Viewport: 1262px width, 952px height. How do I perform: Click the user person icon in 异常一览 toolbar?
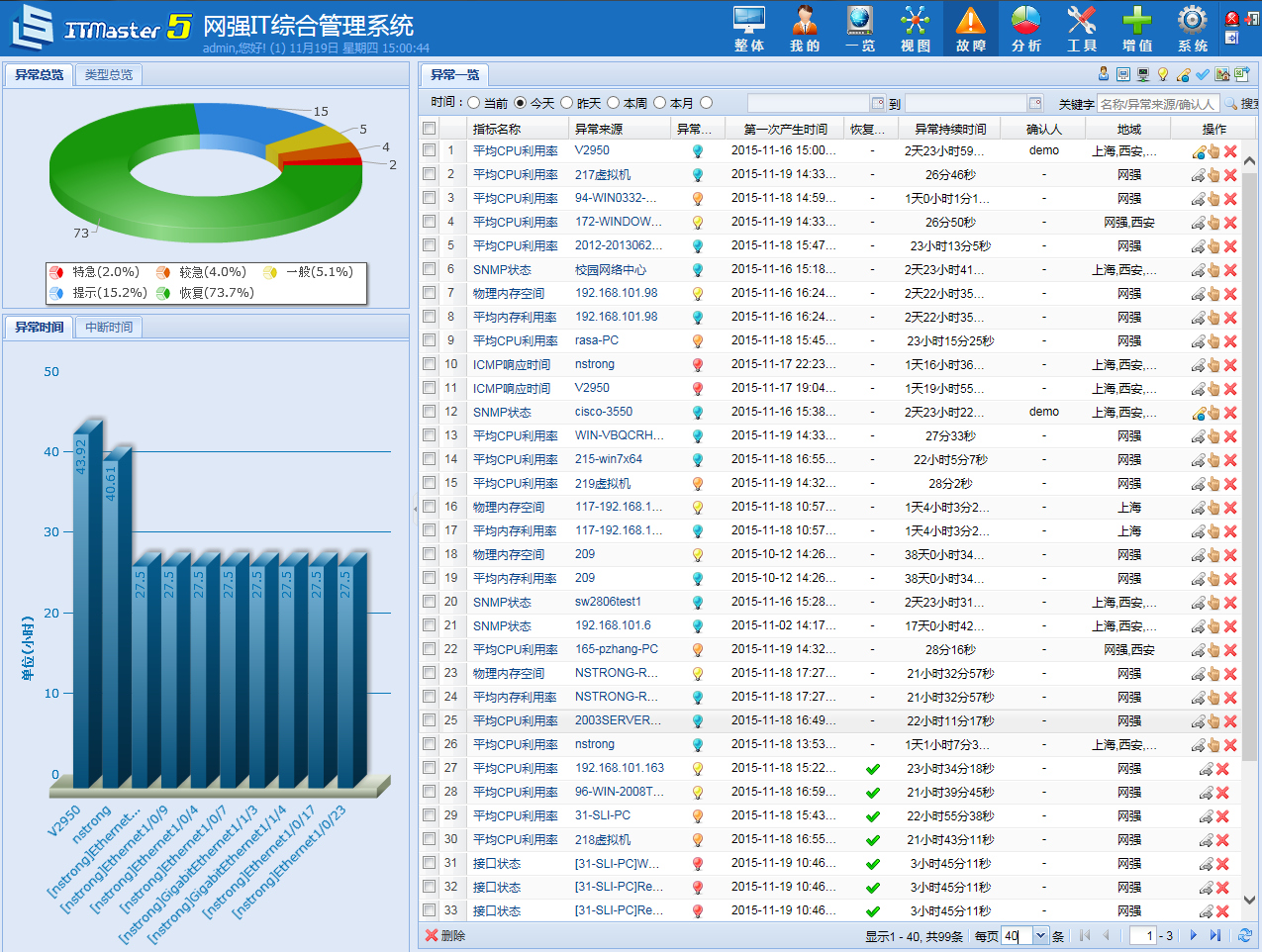point(1104,74)
